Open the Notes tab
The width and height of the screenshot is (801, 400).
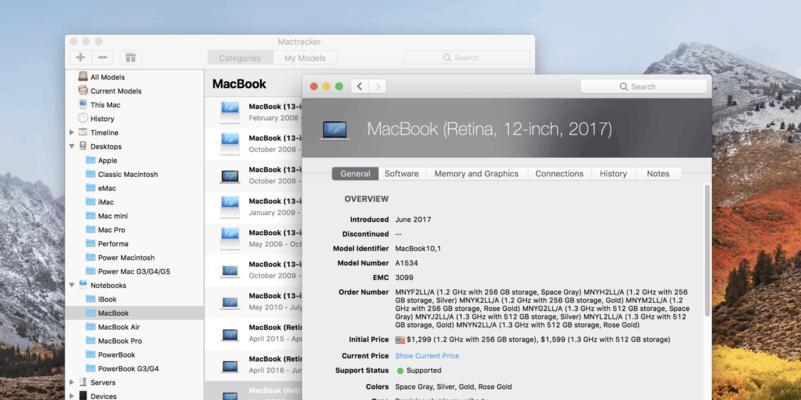pyautogui.click(x=658, y=174)
